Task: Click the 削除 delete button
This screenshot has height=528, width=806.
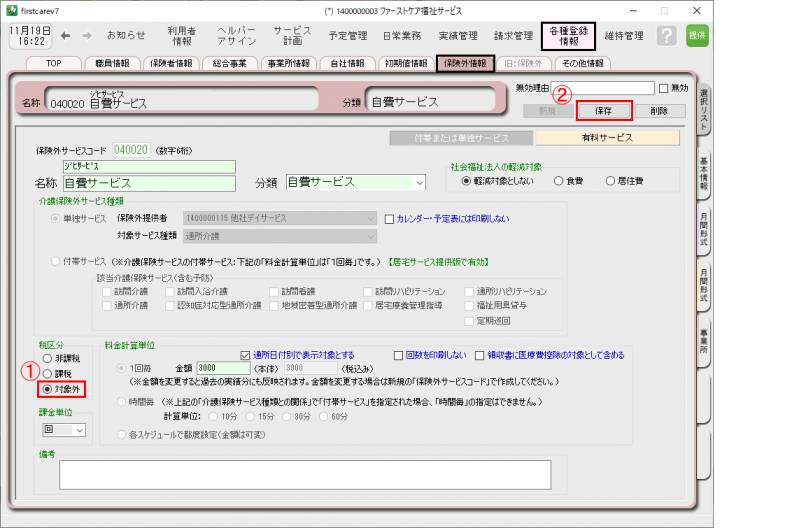Action: point(658,111)
